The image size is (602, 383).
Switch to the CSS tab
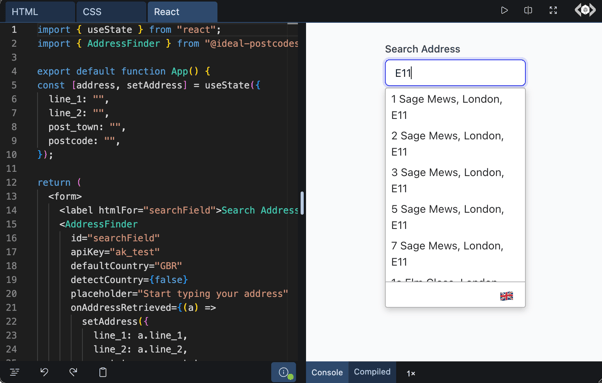(x=111, y=12)
